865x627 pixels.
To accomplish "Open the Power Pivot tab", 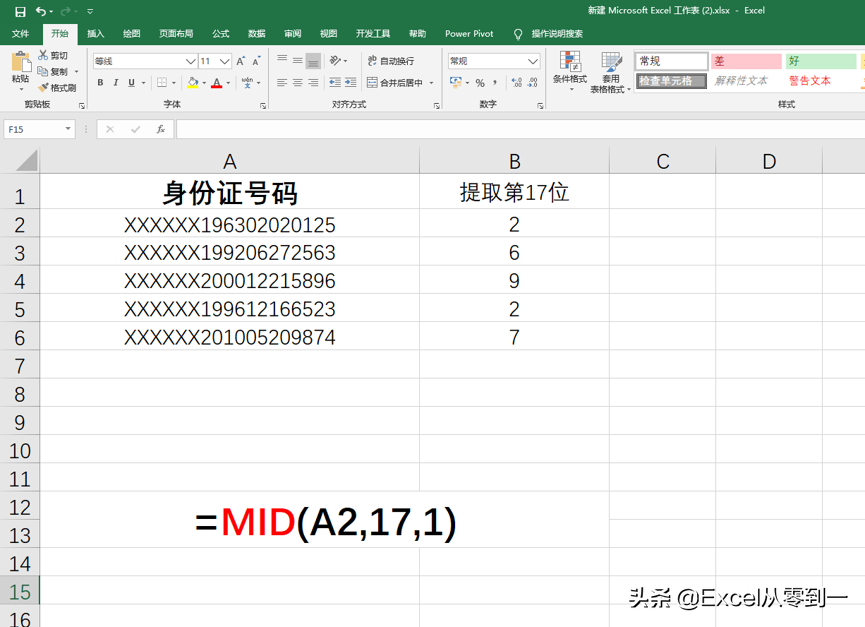I will (x=469, y=33).
